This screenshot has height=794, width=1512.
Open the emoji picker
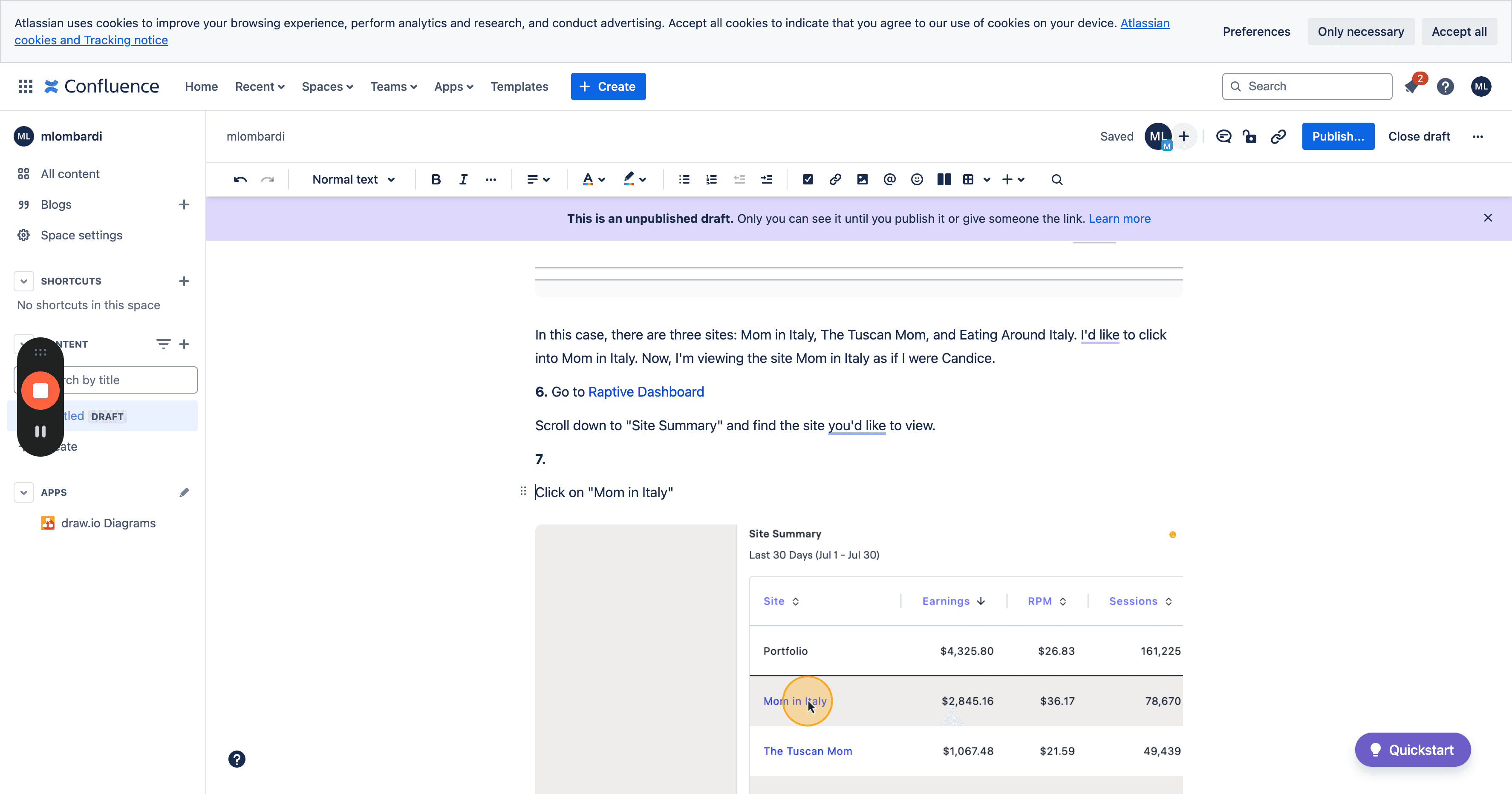917,180
